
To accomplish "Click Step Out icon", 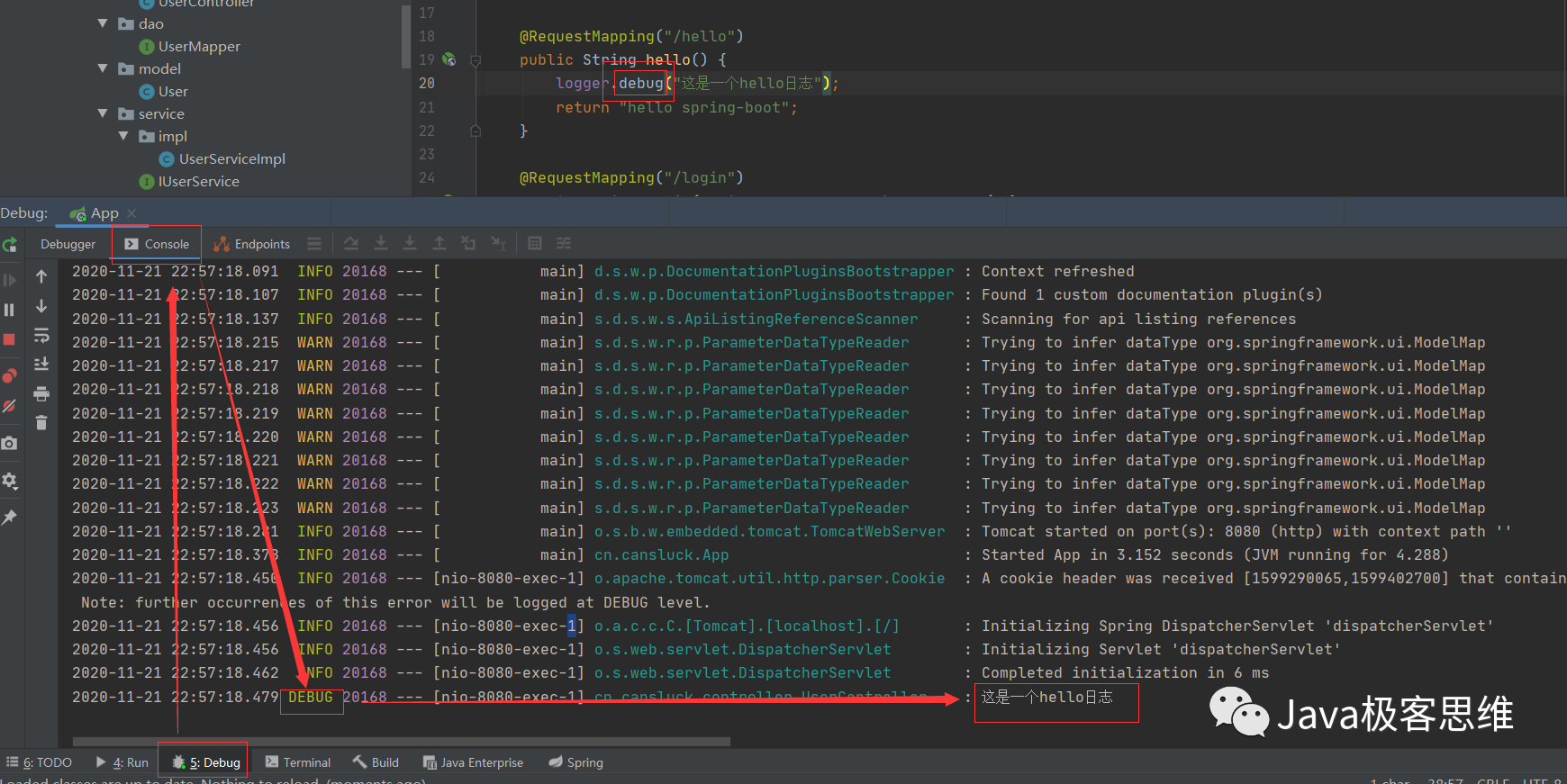I will click(x=439, y=243).
